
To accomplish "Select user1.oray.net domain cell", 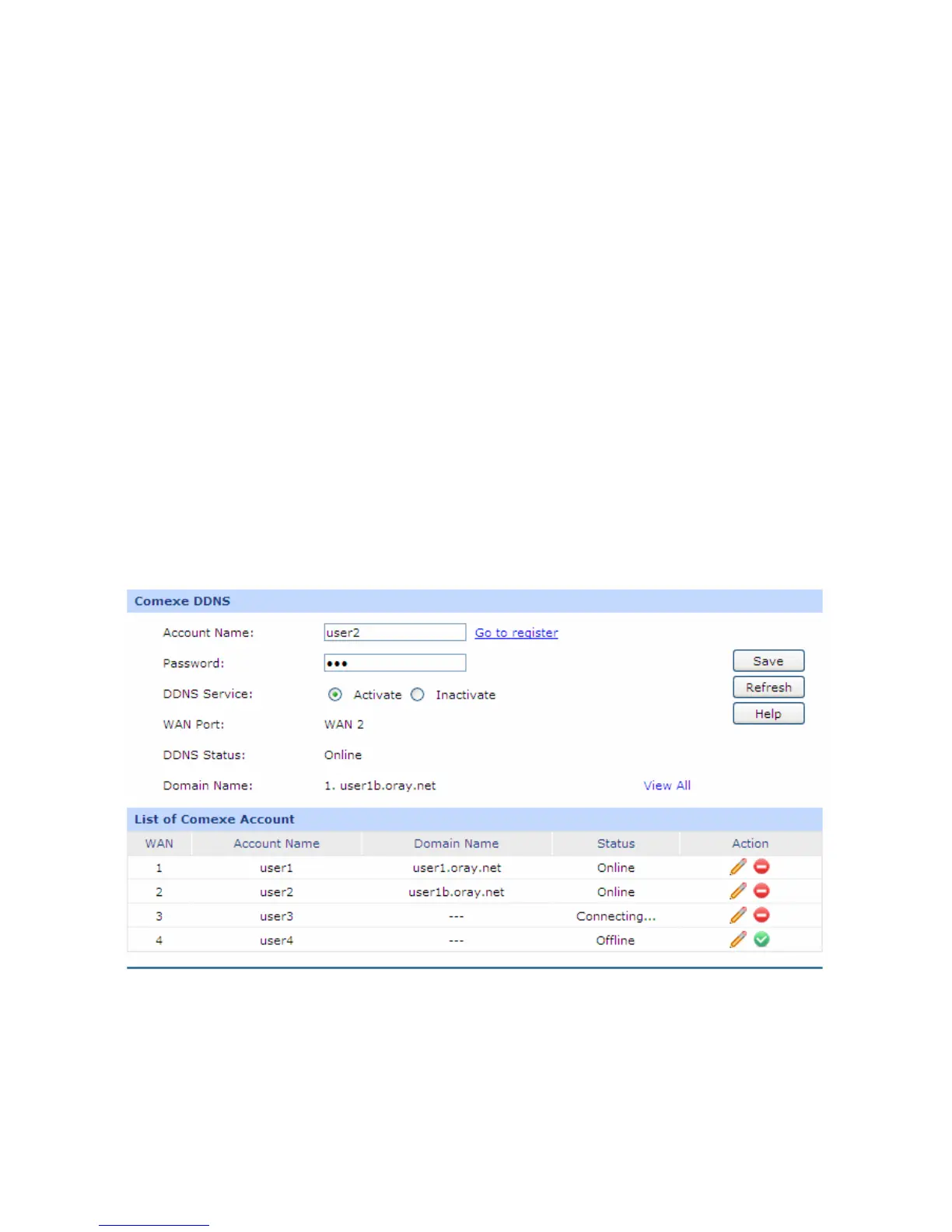I will tap(457, 868).
